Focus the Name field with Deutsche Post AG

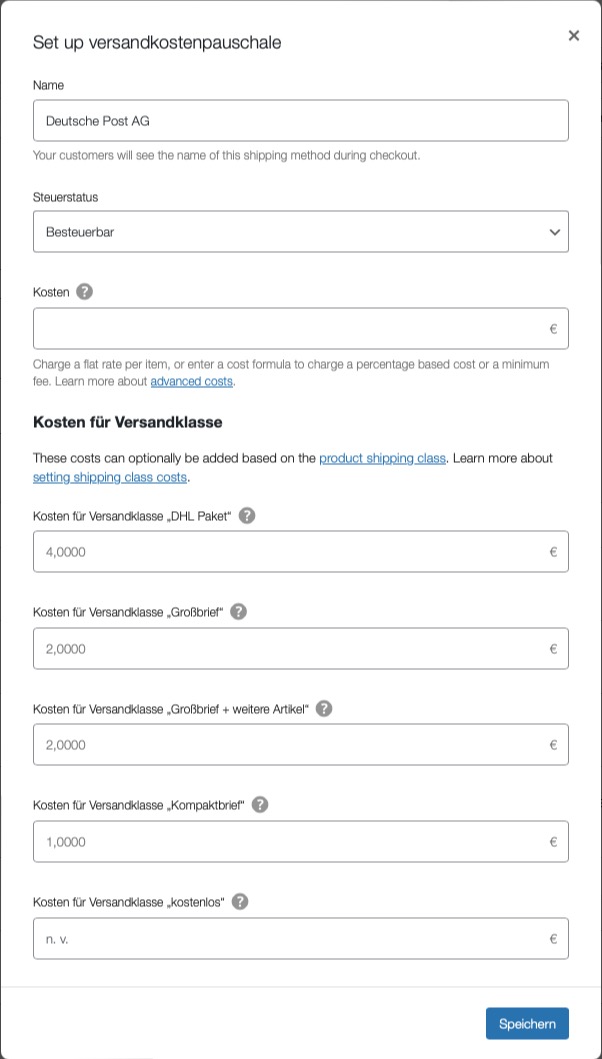pyautogui.click(x=301, y=121)
